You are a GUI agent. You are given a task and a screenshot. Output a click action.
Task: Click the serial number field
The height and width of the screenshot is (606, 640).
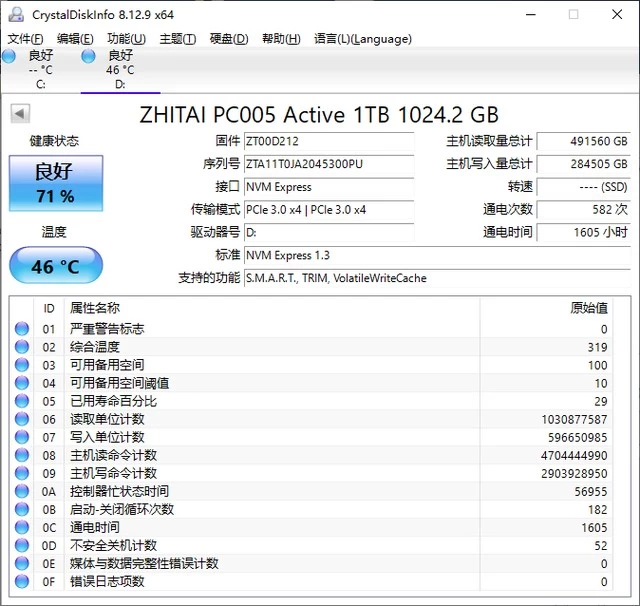(x=329, y=164)
